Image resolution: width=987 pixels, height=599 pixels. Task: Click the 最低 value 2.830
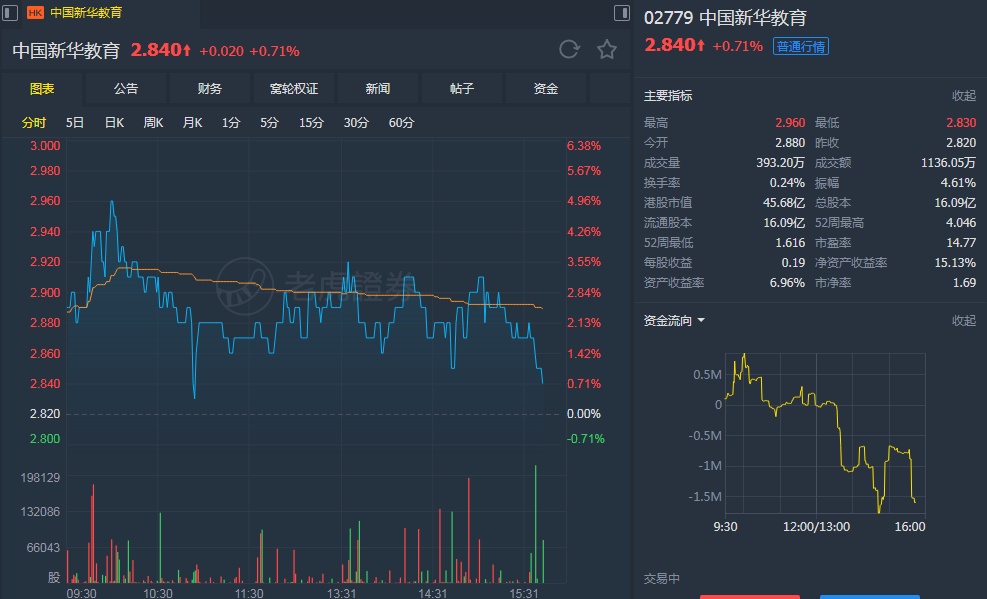tap(961, 123)
